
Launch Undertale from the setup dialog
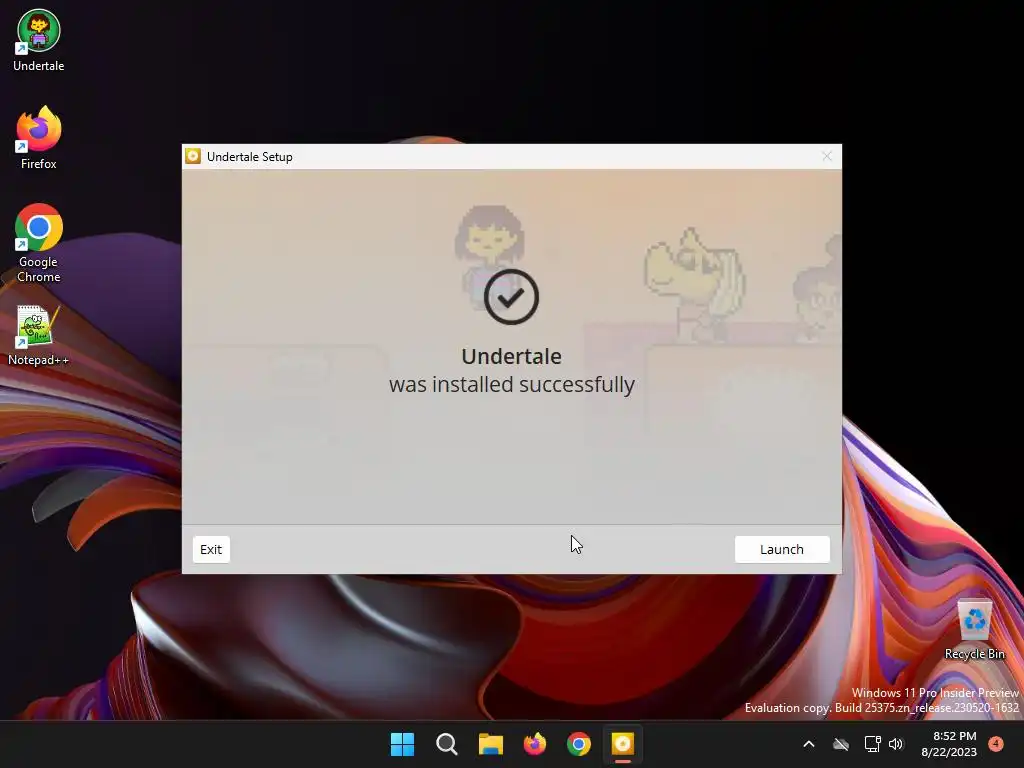tap(782, 549)
